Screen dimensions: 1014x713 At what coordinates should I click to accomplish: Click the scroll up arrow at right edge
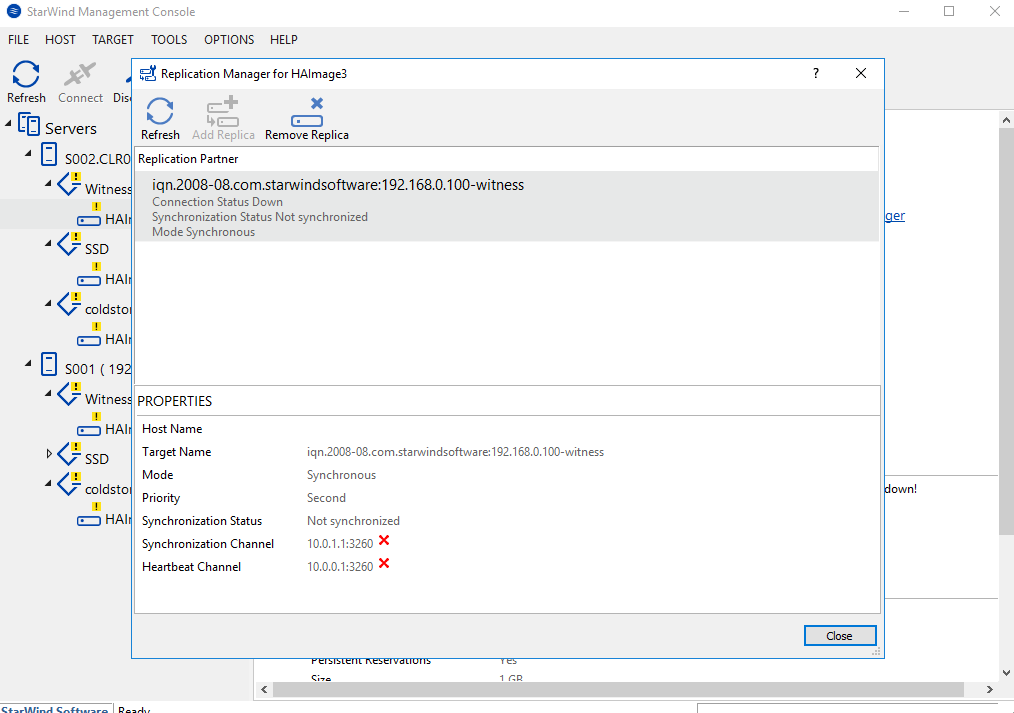click(1006, 120)
